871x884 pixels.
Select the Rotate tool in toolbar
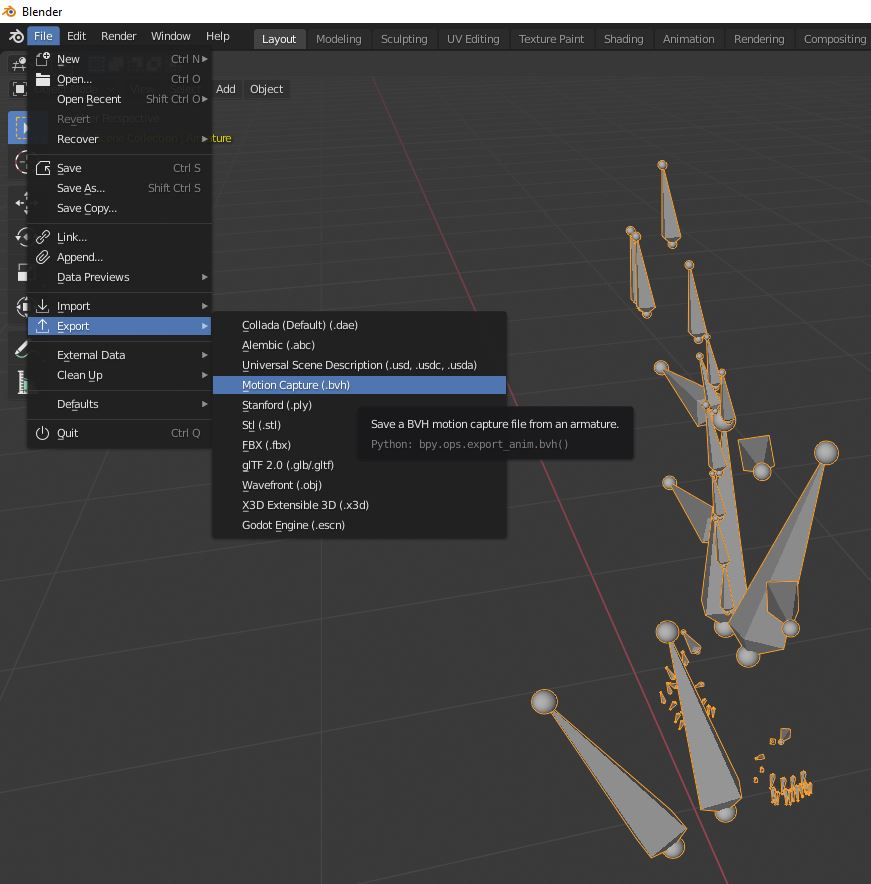(22, 237)
